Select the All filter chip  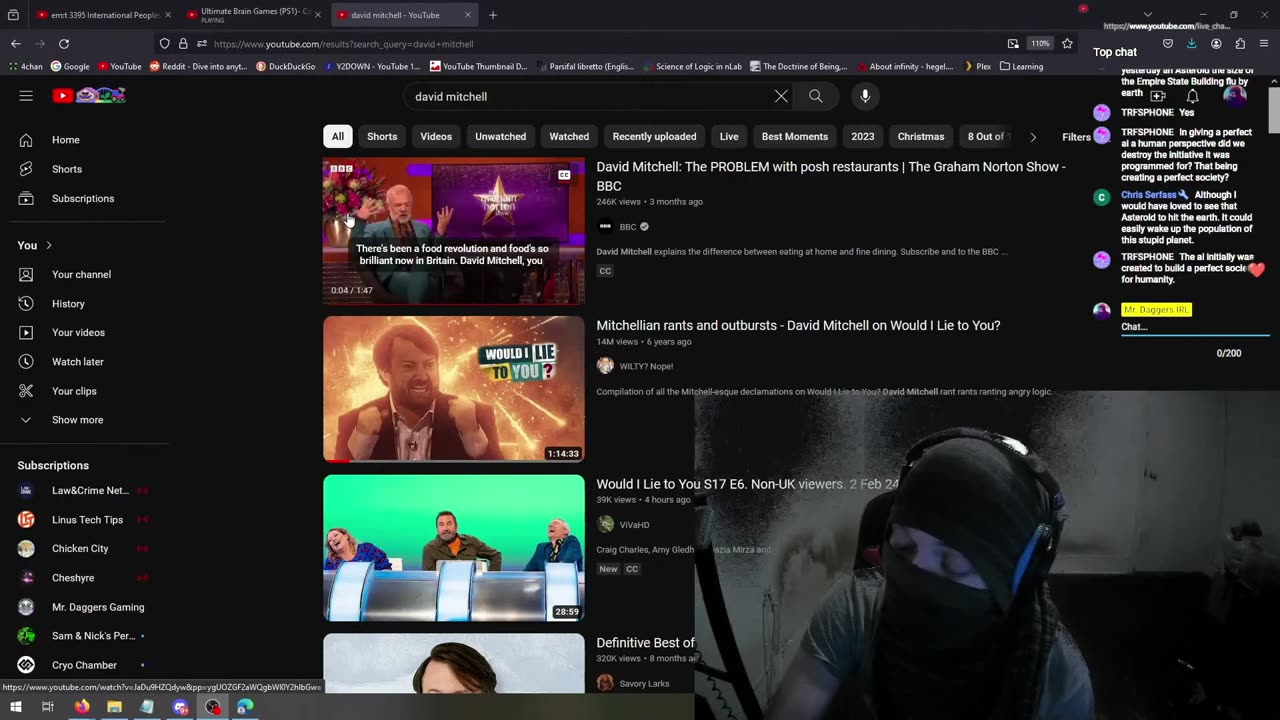pos(338,136)
